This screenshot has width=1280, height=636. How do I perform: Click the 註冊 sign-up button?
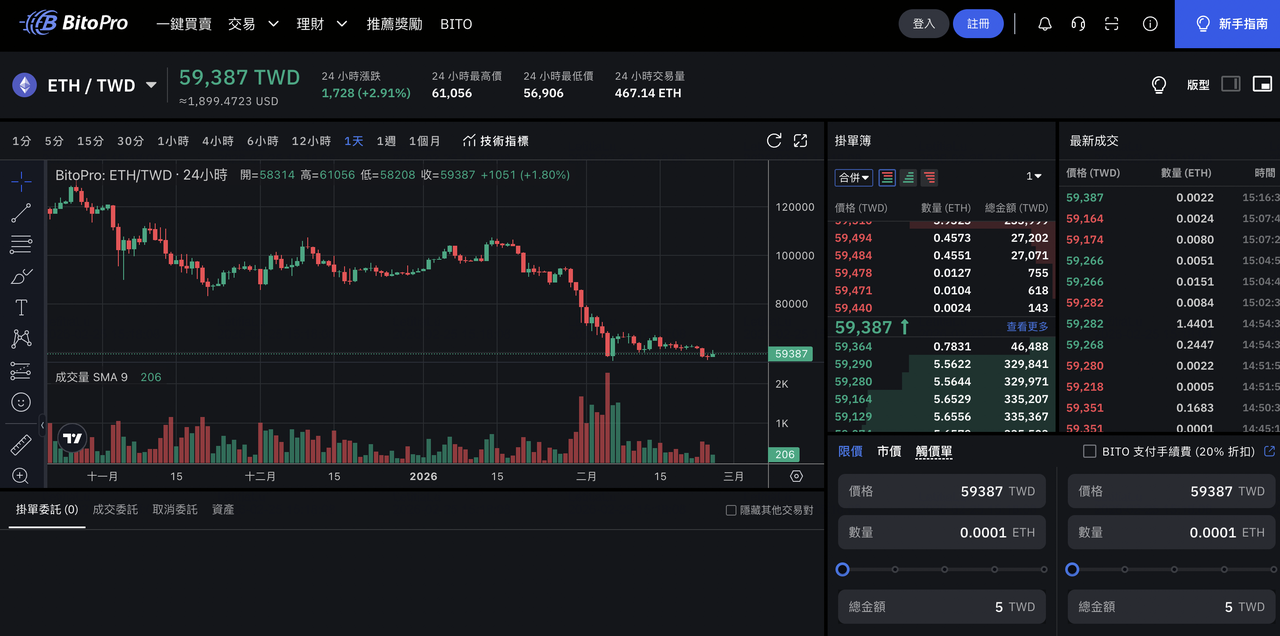pyautogui.click(x=978, y=24)
